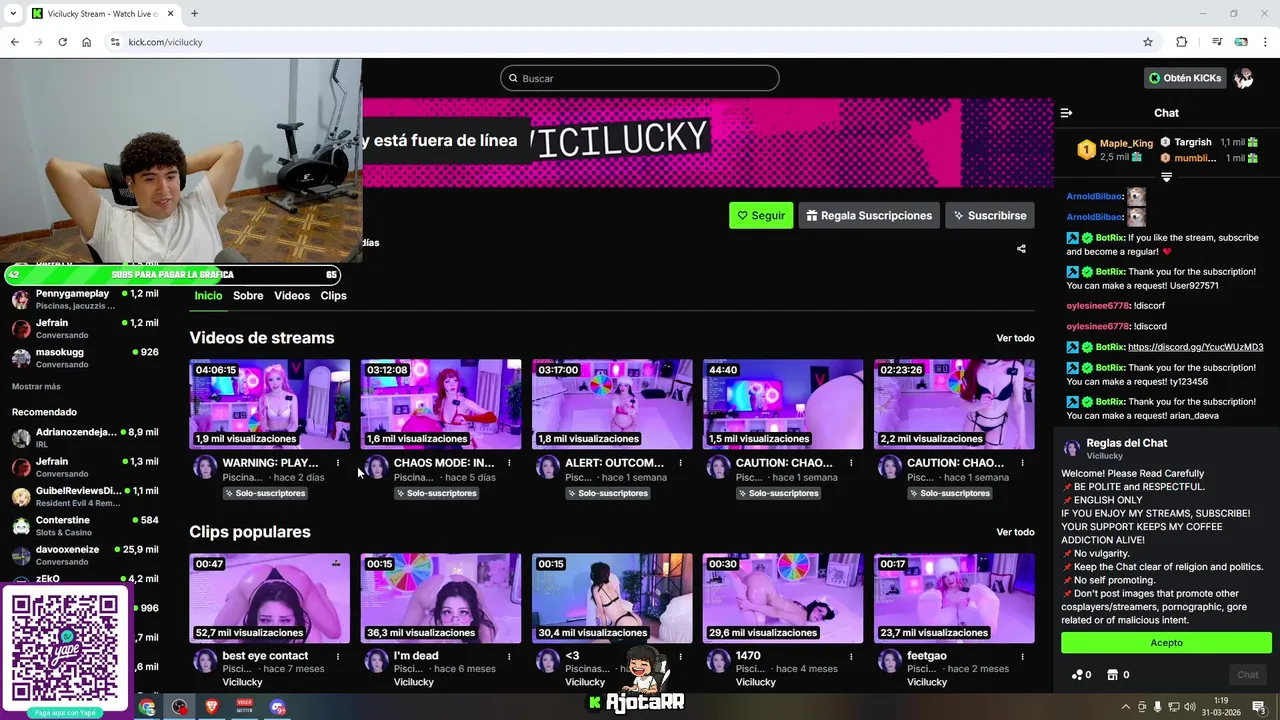
Task: Open options for CHAOS MODE video
Action: 509,463
